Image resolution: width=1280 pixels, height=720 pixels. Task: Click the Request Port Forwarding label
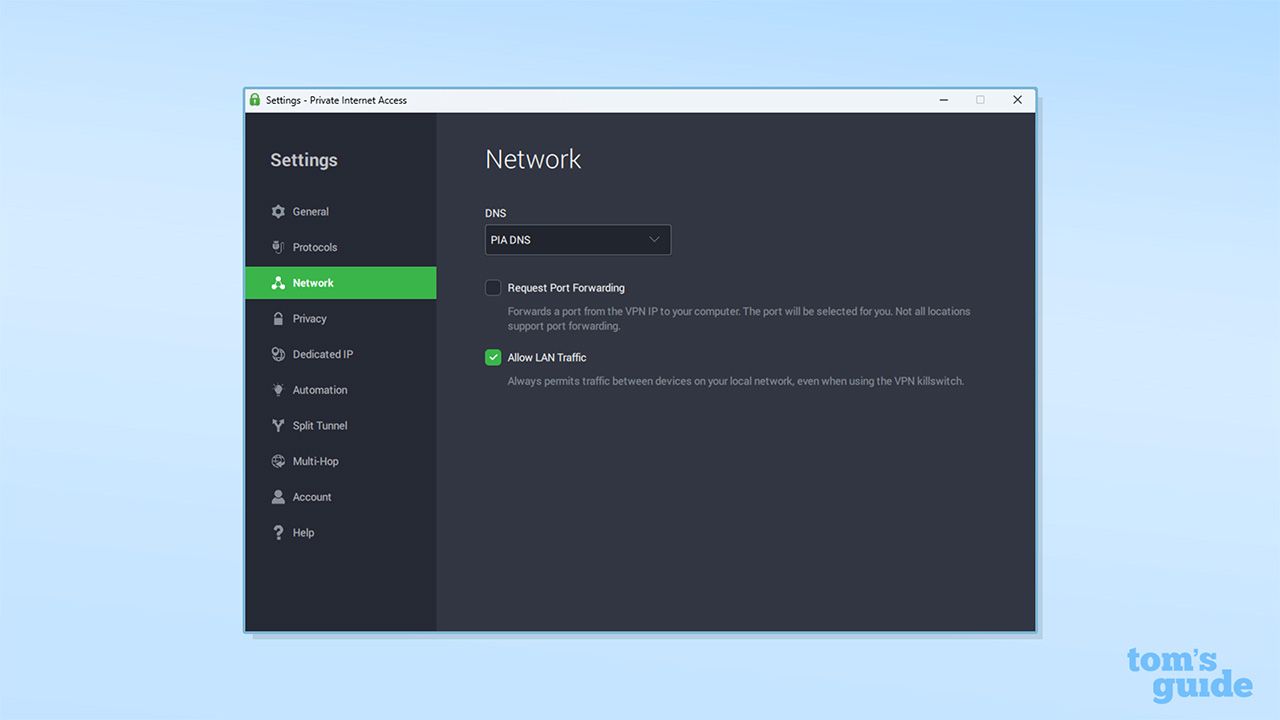point(566,288)
